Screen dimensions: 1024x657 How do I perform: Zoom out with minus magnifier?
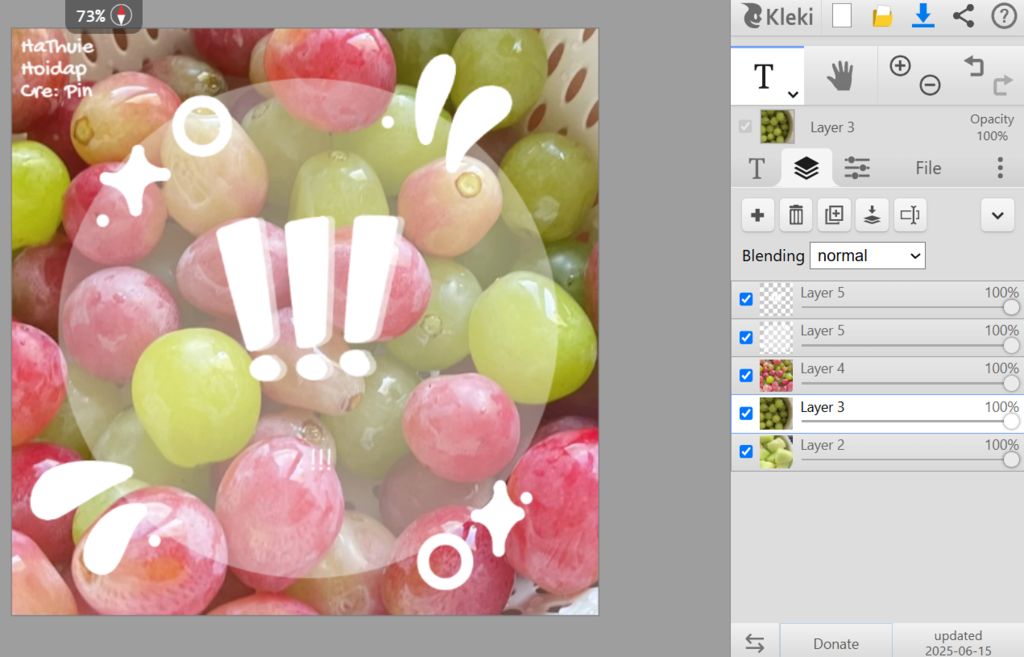click(930, 85)
